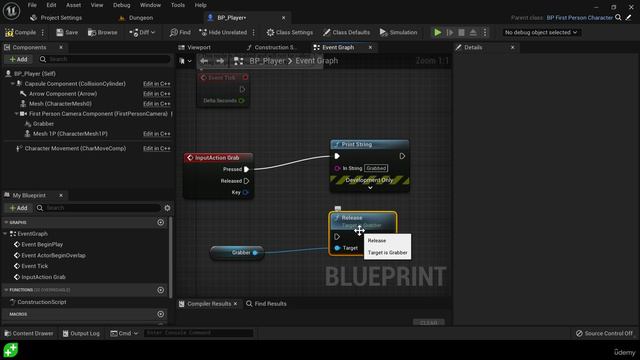This screenshot has height=360, width=640.
Task: Click the Find toolbar button
Action: 180,32
